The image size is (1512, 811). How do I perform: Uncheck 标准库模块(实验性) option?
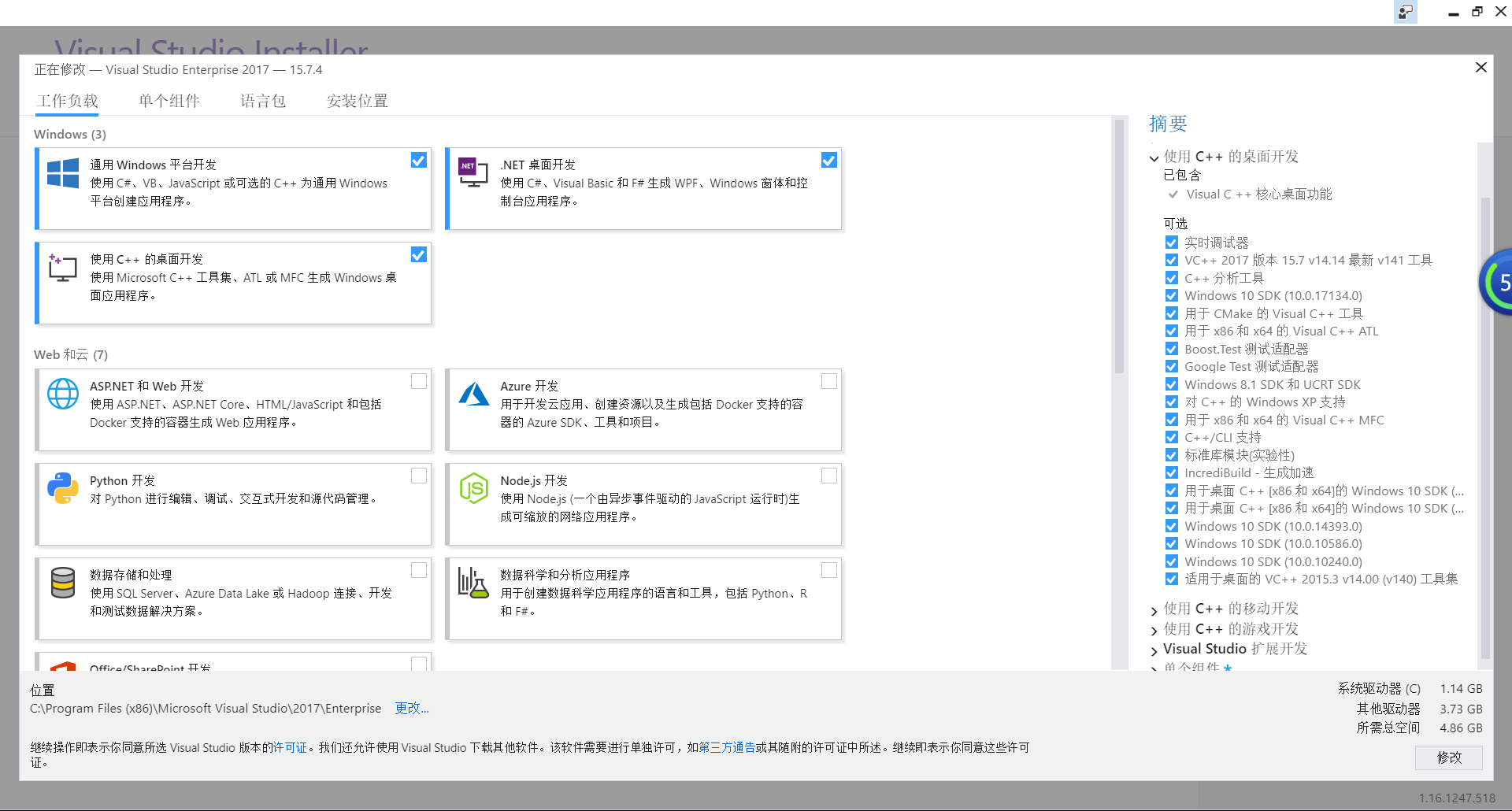[x=1172, y=455]
